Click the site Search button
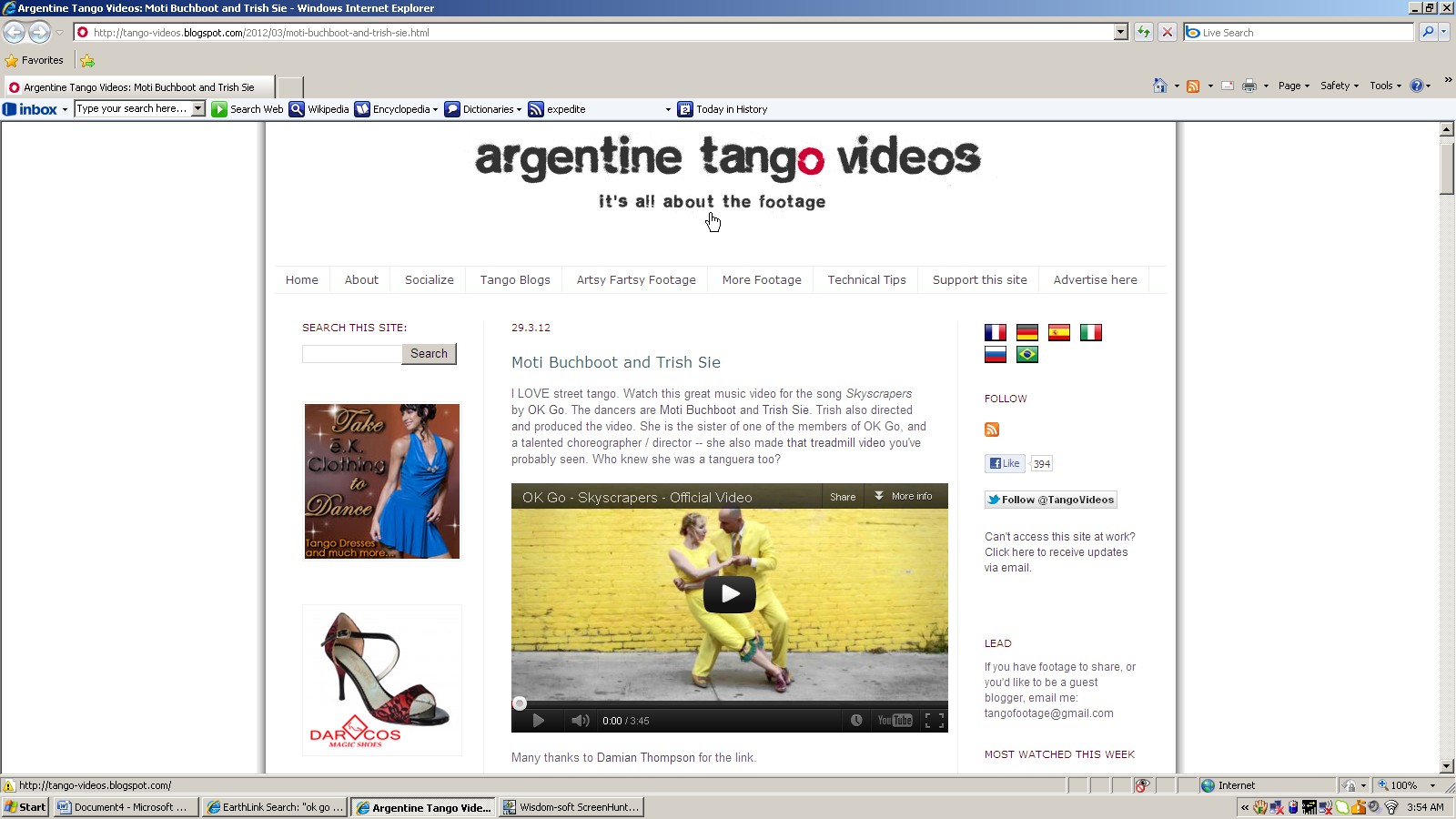1456x819 pixels. (x=429, y=354)
